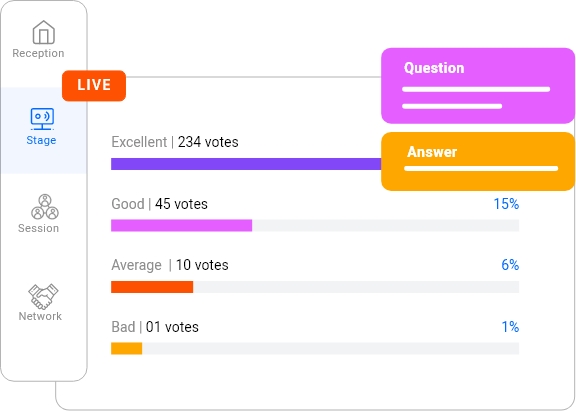Click the Network handshake icon
This screenshot has width=576, height=411.
[x=43, y=296]
